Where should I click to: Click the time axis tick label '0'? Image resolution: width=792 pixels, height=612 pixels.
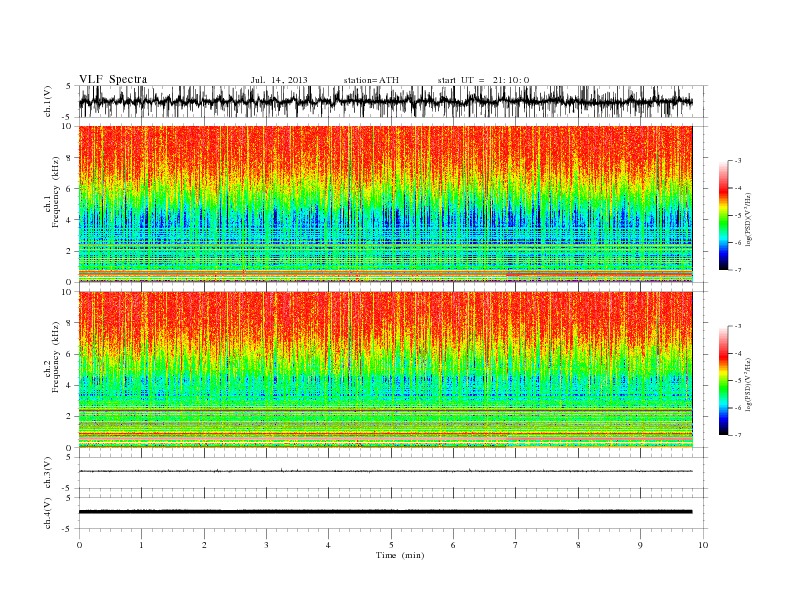(79, 545)
